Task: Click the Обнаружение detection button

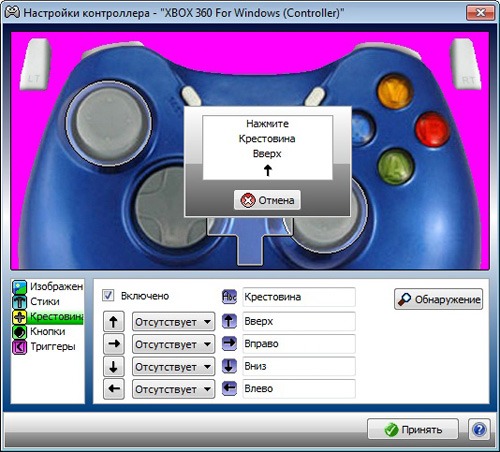Action: click(438, 299)
